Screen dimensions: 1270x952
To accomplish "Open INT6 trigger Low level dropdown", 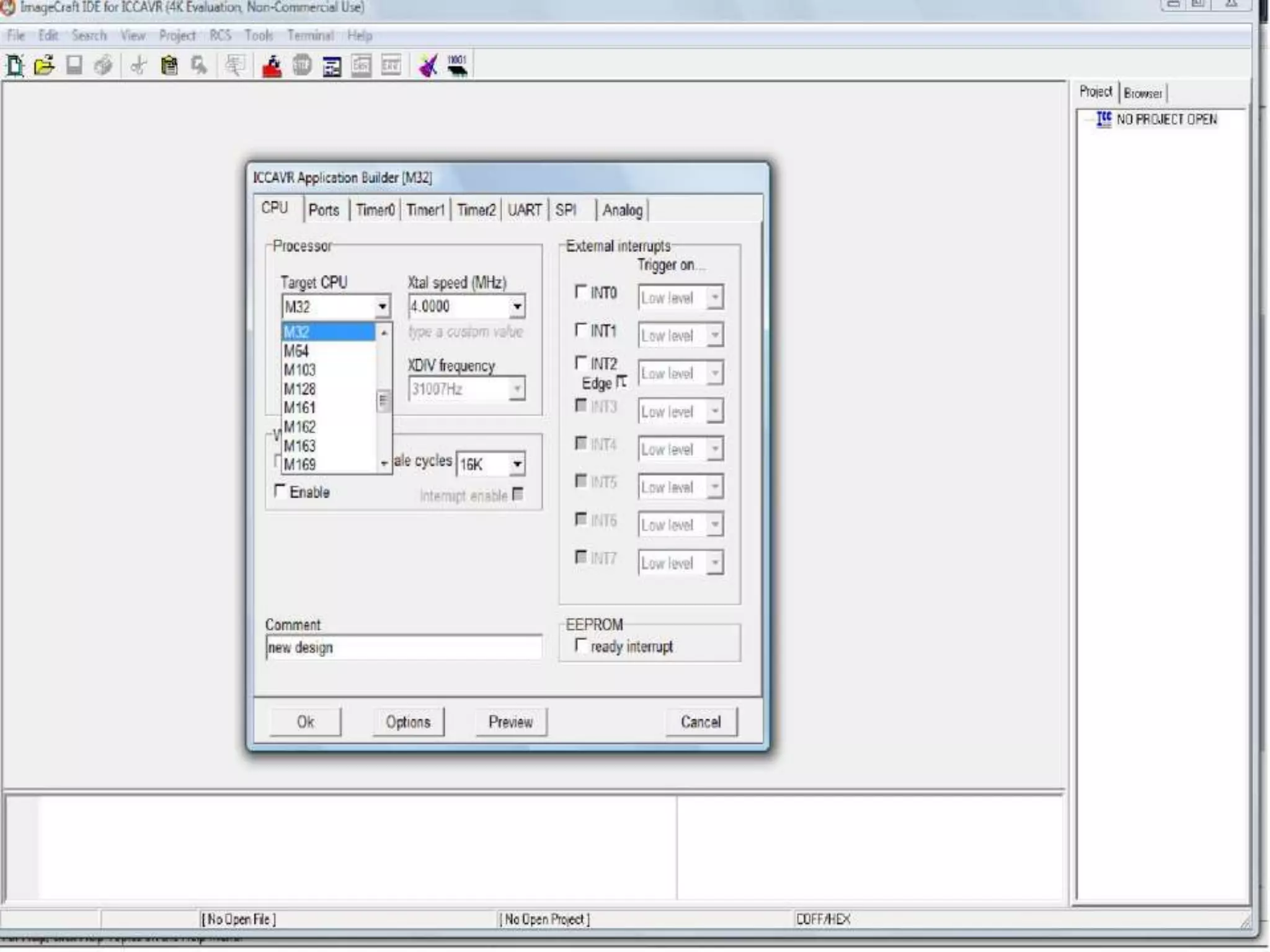I will point(715,524).
